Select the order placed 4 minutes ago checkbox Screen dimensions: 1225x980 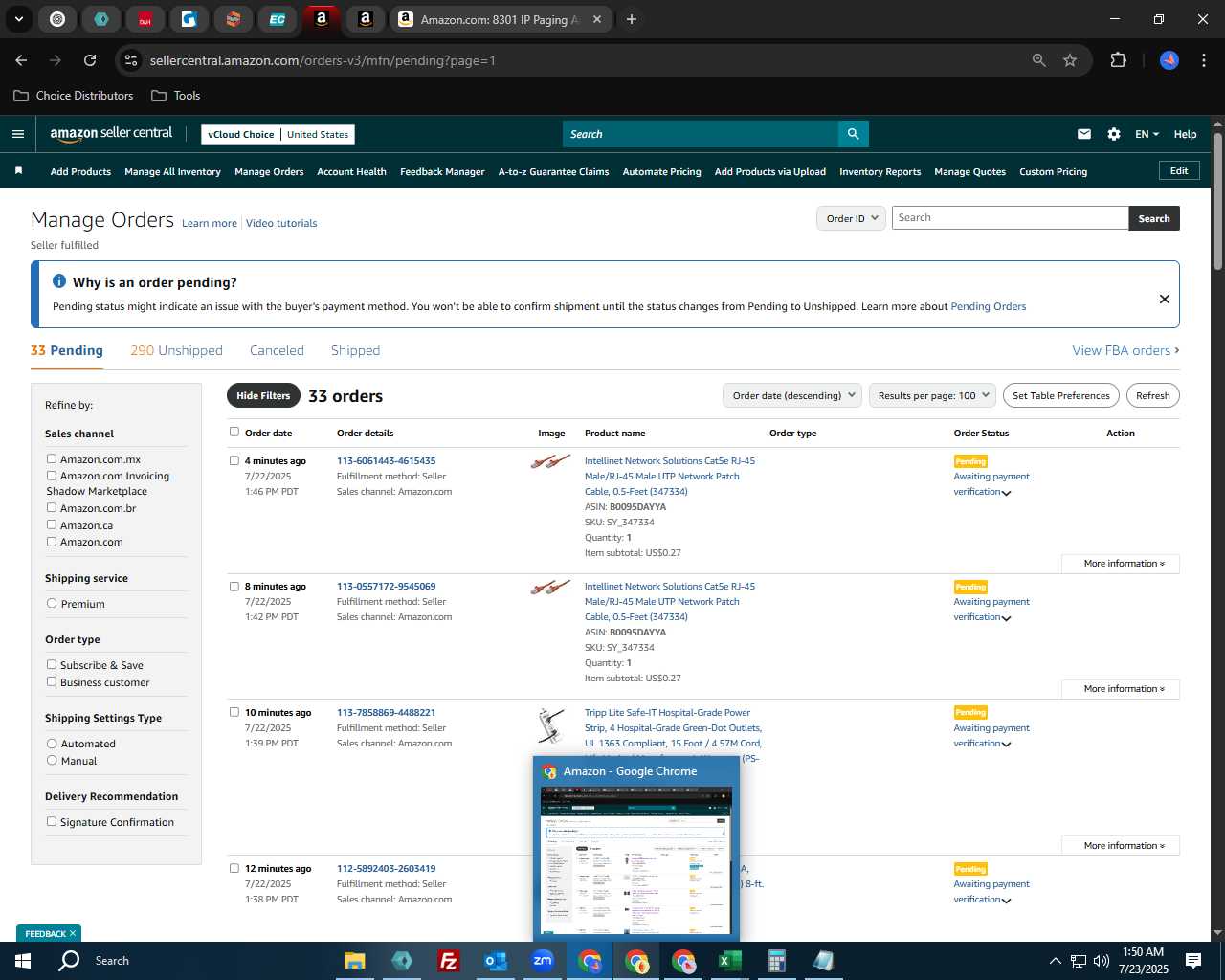point(234,460)
